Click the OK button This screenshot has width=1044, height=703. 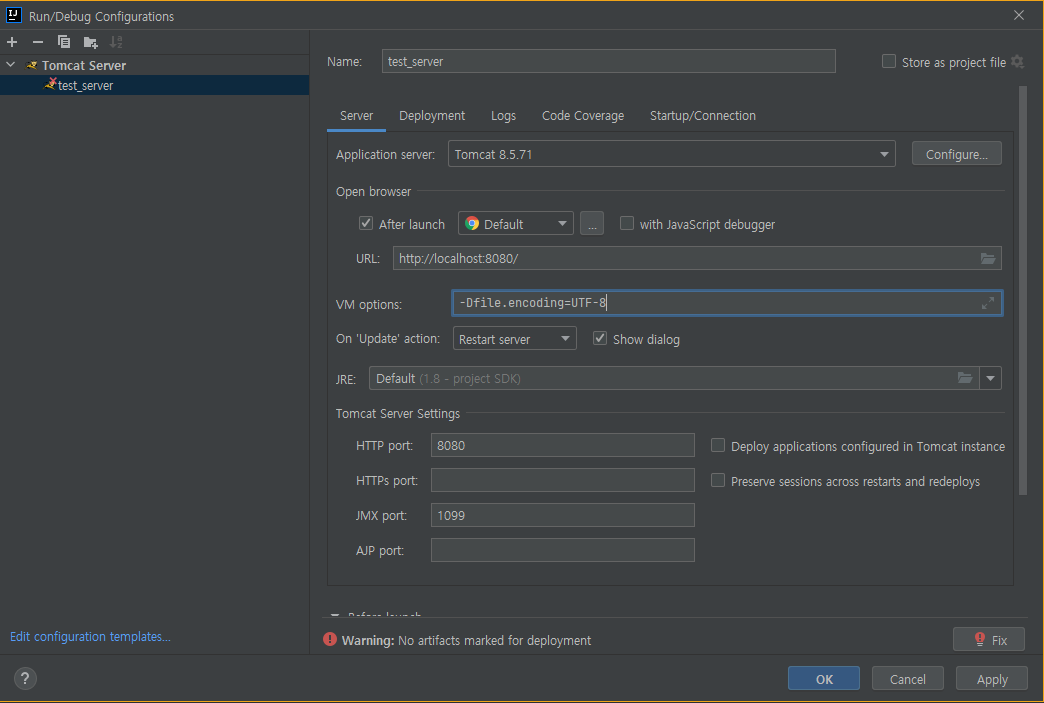coord(824,678)
